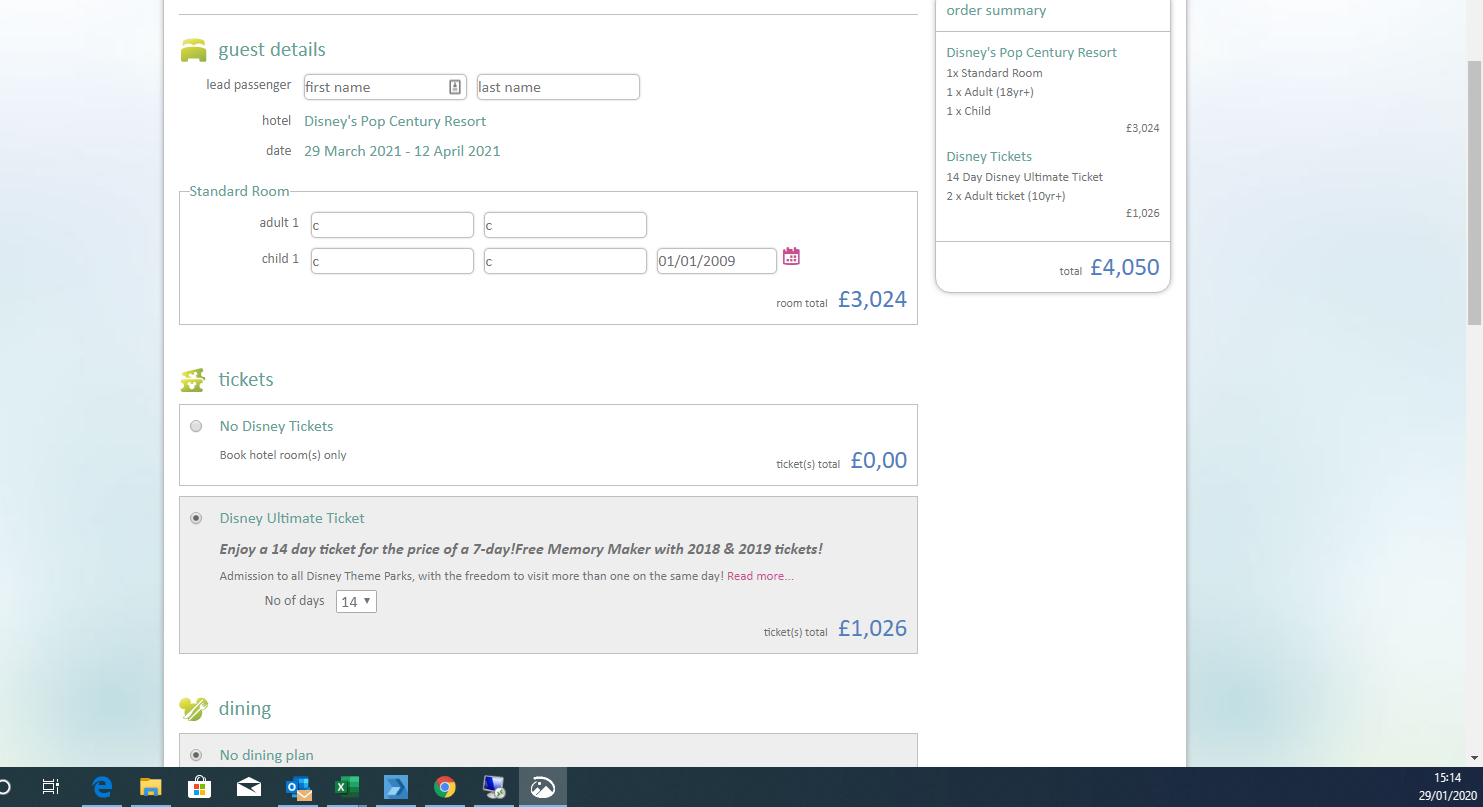Select the No dining plan radio button

(196, 755)
